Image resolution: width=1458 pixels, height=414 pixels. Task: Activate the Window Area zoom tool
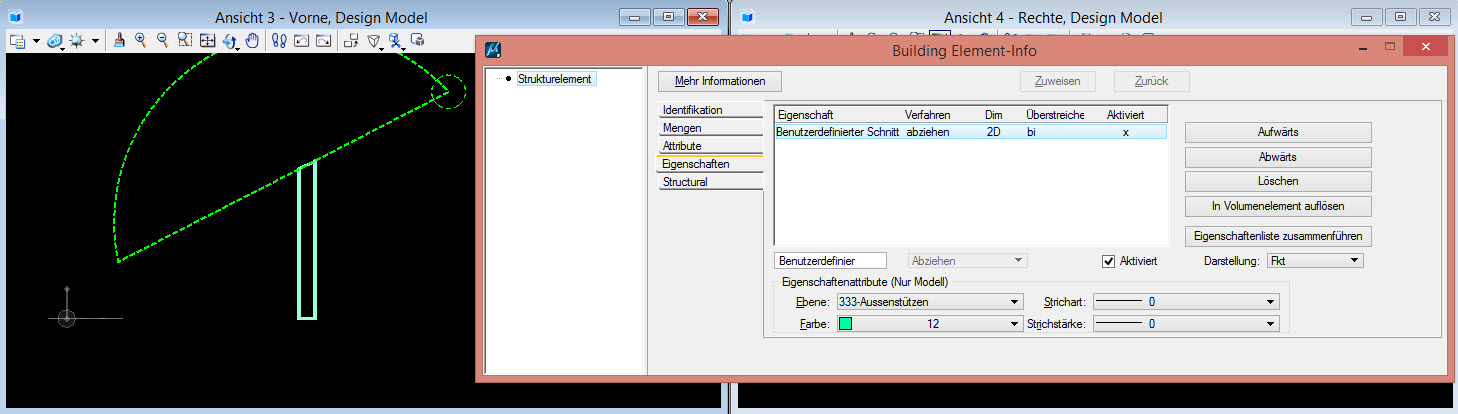pyautogui.click(x=185, y=41)
